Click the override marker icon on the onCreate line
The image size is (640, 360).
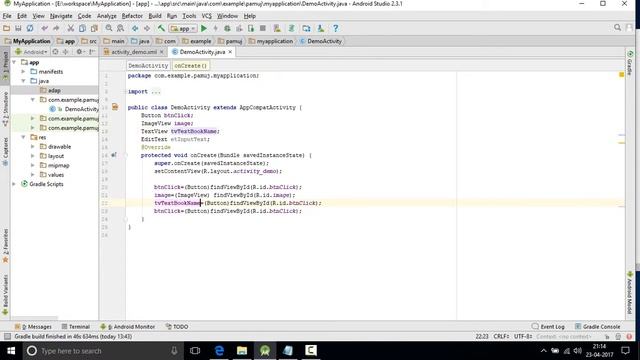tap(114, 155)
